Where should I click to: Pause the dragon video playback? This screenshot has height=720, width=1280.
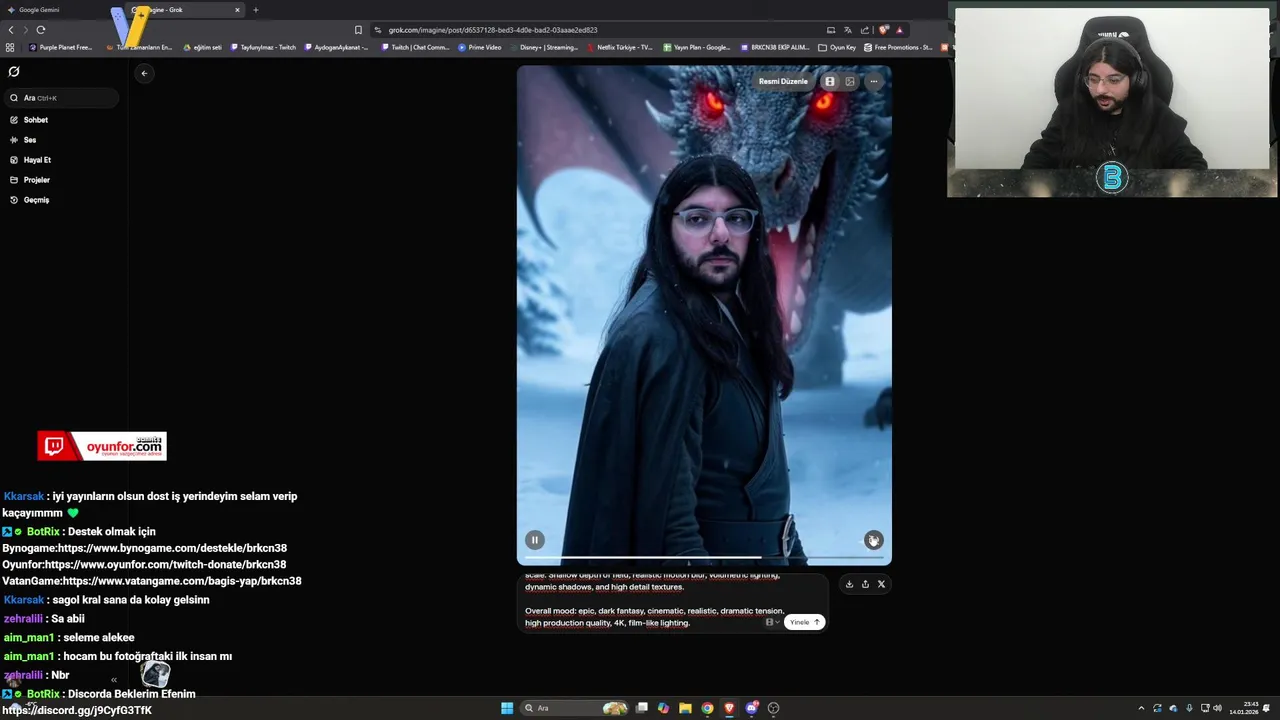point(535,540)
